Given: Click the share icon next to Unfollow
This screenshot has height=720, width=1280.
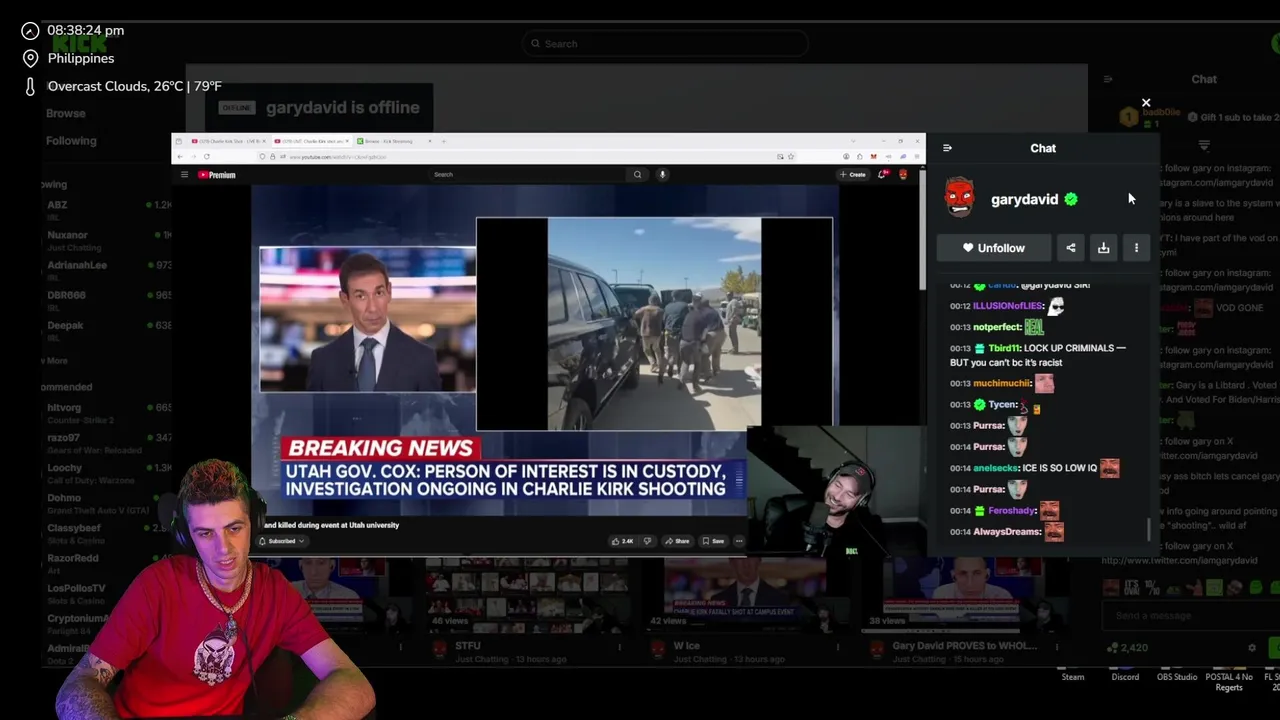Looking at the screenshot, I should [x=1071, y=248].
